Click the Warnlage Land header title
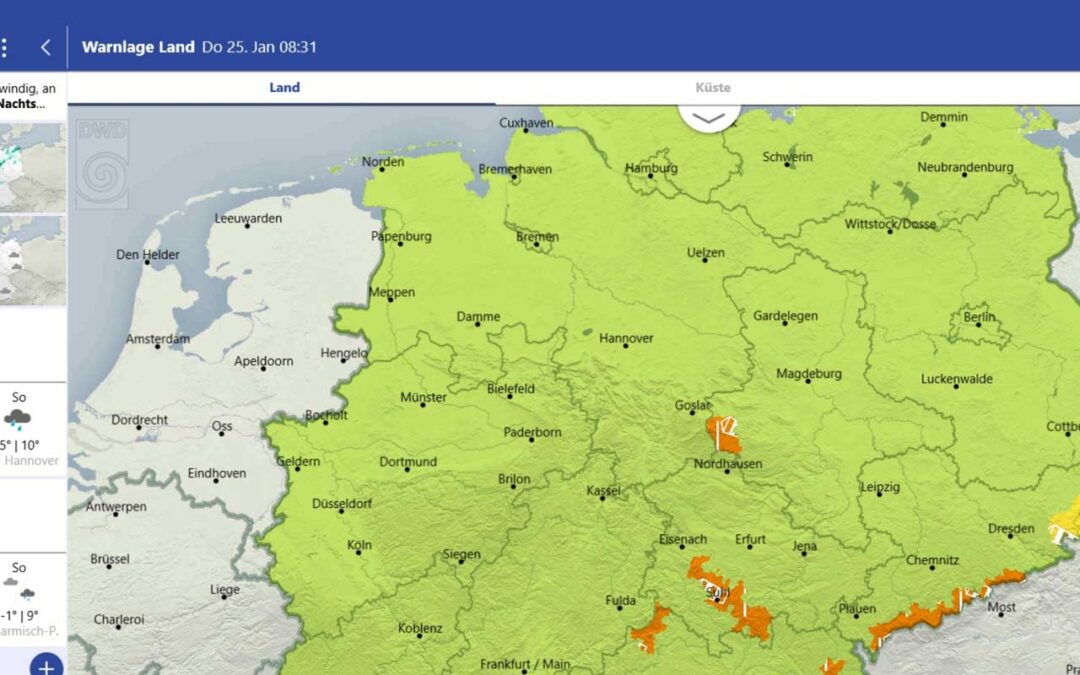Viewport: 1080px width, 675px height. (138, 47)
